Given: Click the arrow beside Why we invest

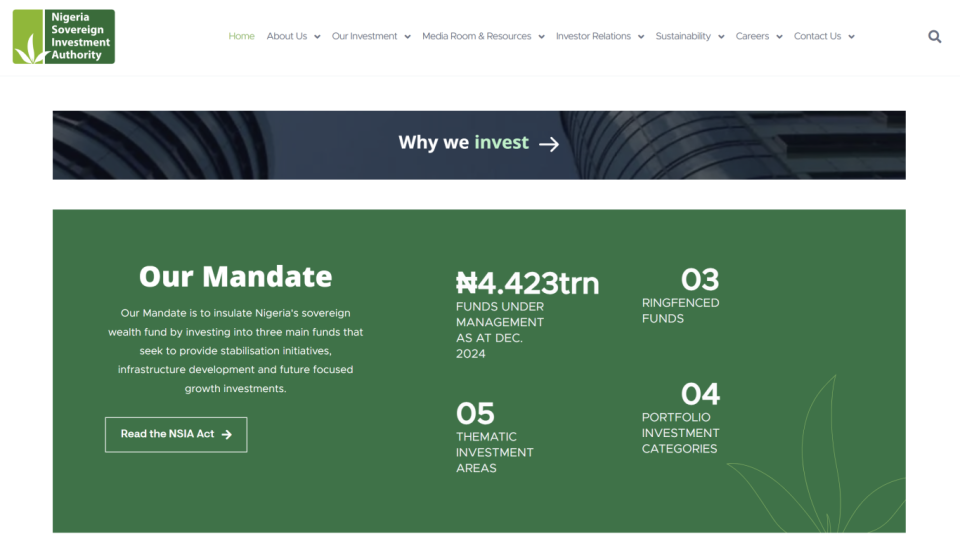Looking at the screenshot, I should click(549, 144).
